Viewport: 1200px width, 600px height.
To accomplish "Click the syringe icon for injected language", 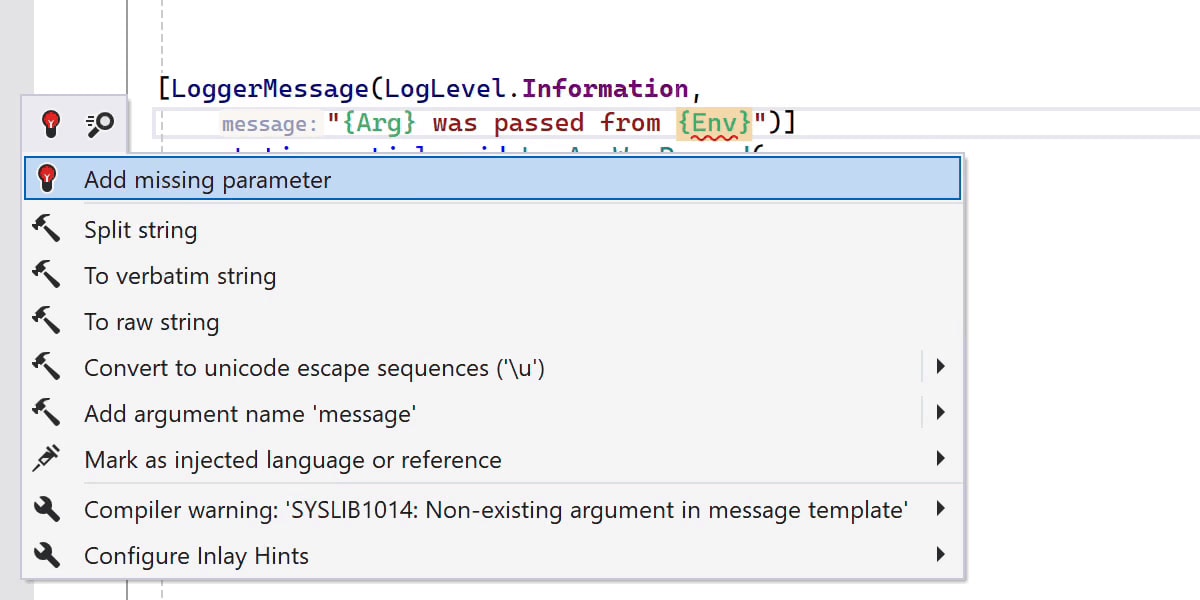I will (x=47, y=459).
